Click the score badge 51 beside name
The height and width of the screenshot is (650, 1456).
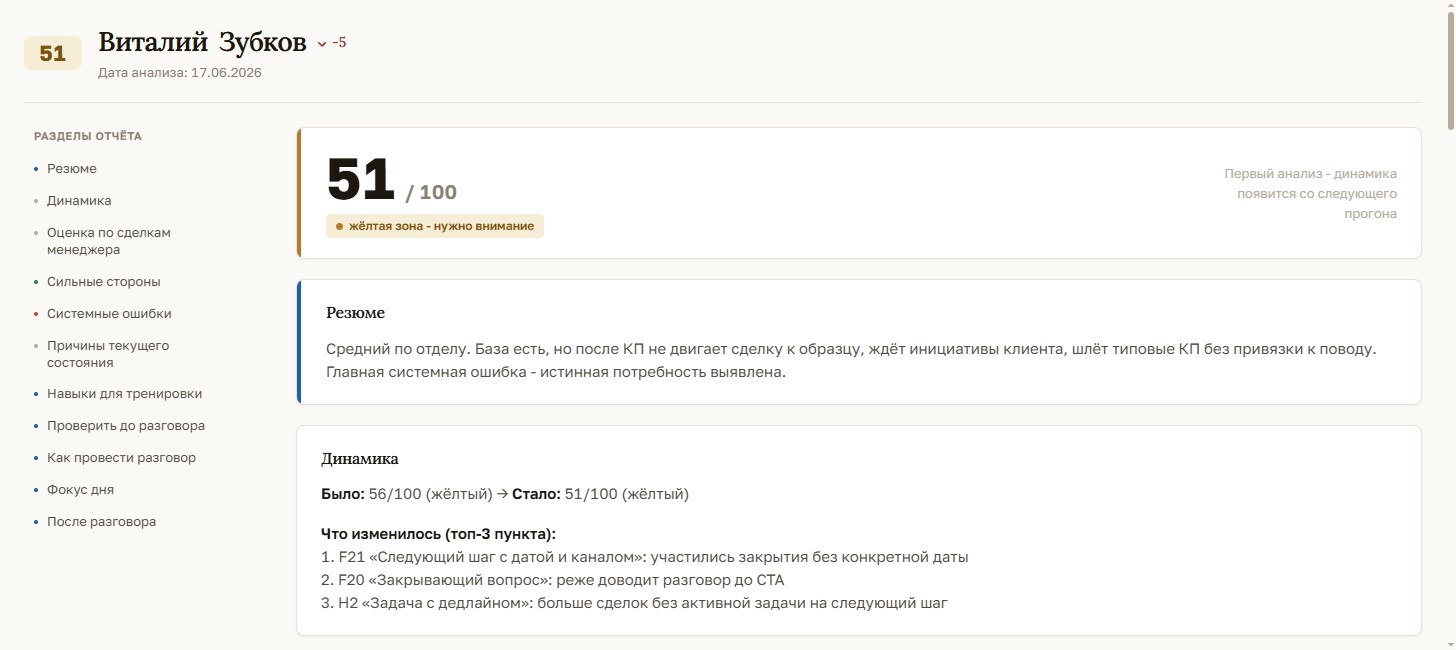point(53,54)
